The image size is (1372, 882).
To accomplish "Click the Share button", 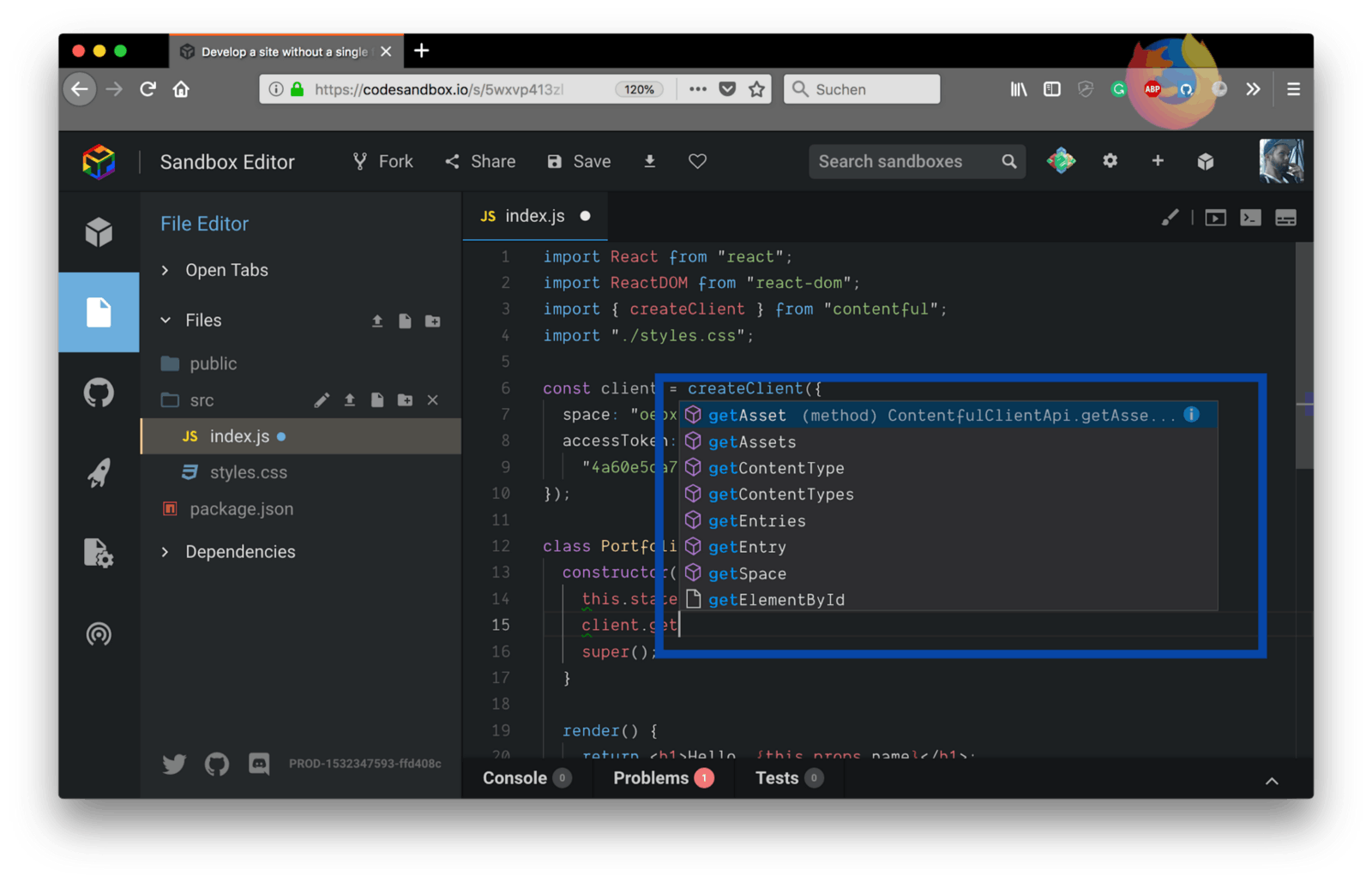I will 480,161.
